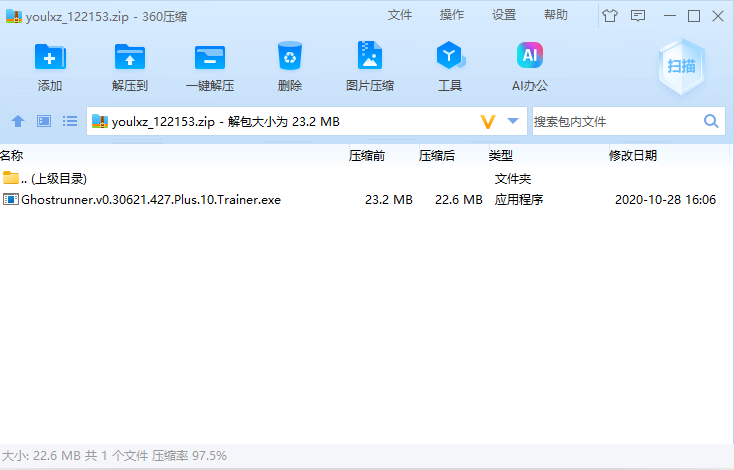The width and height of the screenshot is (734, 470).
Task: Close the 360压缩 window
Action: pos(718,16)
